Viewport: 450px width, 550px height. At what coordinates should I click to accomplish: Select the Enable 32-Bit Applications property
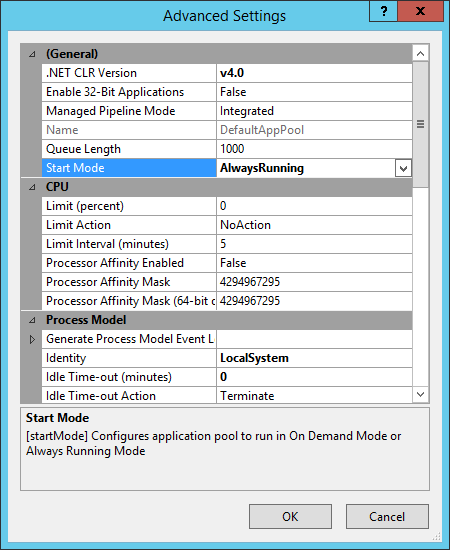(x=129, y=92)
